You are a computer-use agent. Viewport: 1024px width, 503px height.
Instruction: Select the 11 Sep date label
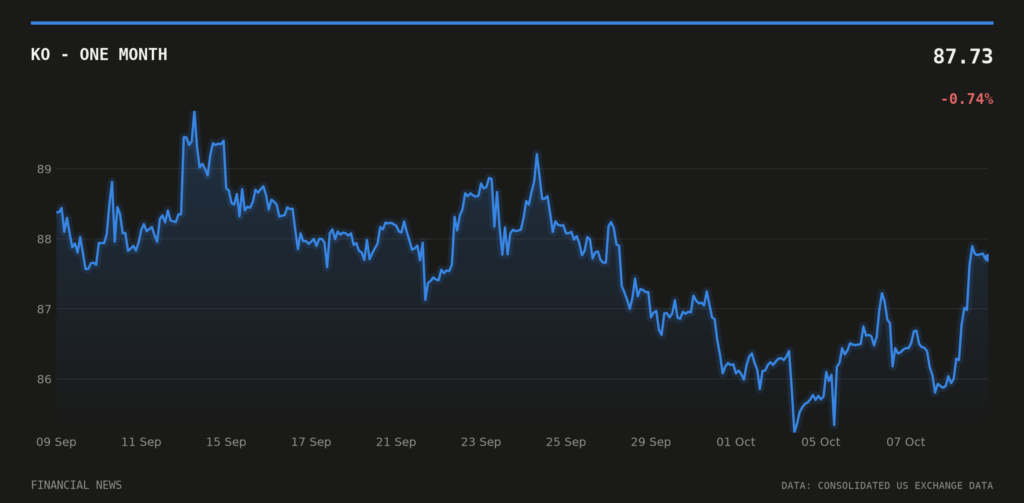(141, 442)
